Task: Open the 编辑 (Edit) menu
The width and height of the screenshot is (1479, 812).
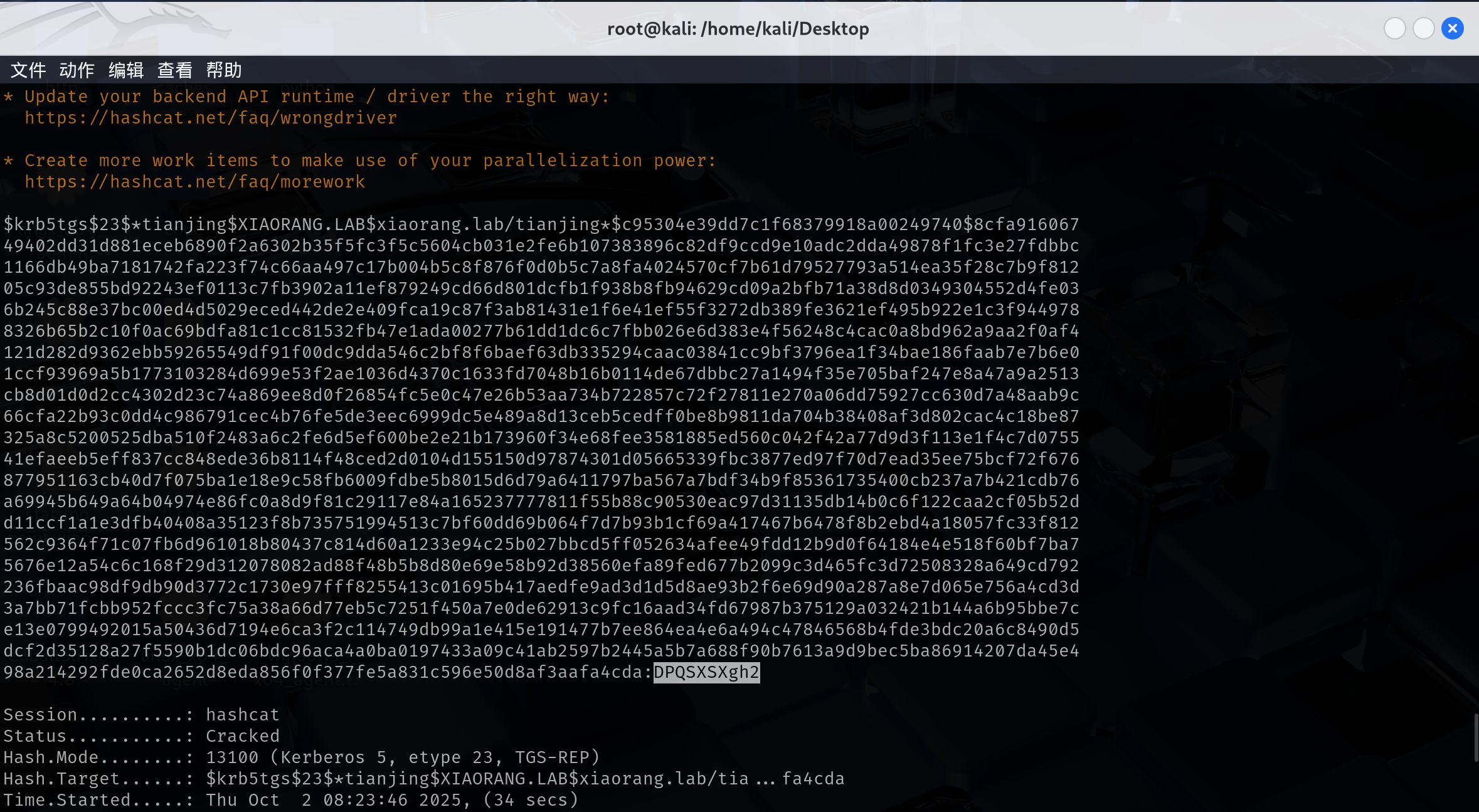Action: 125,70
